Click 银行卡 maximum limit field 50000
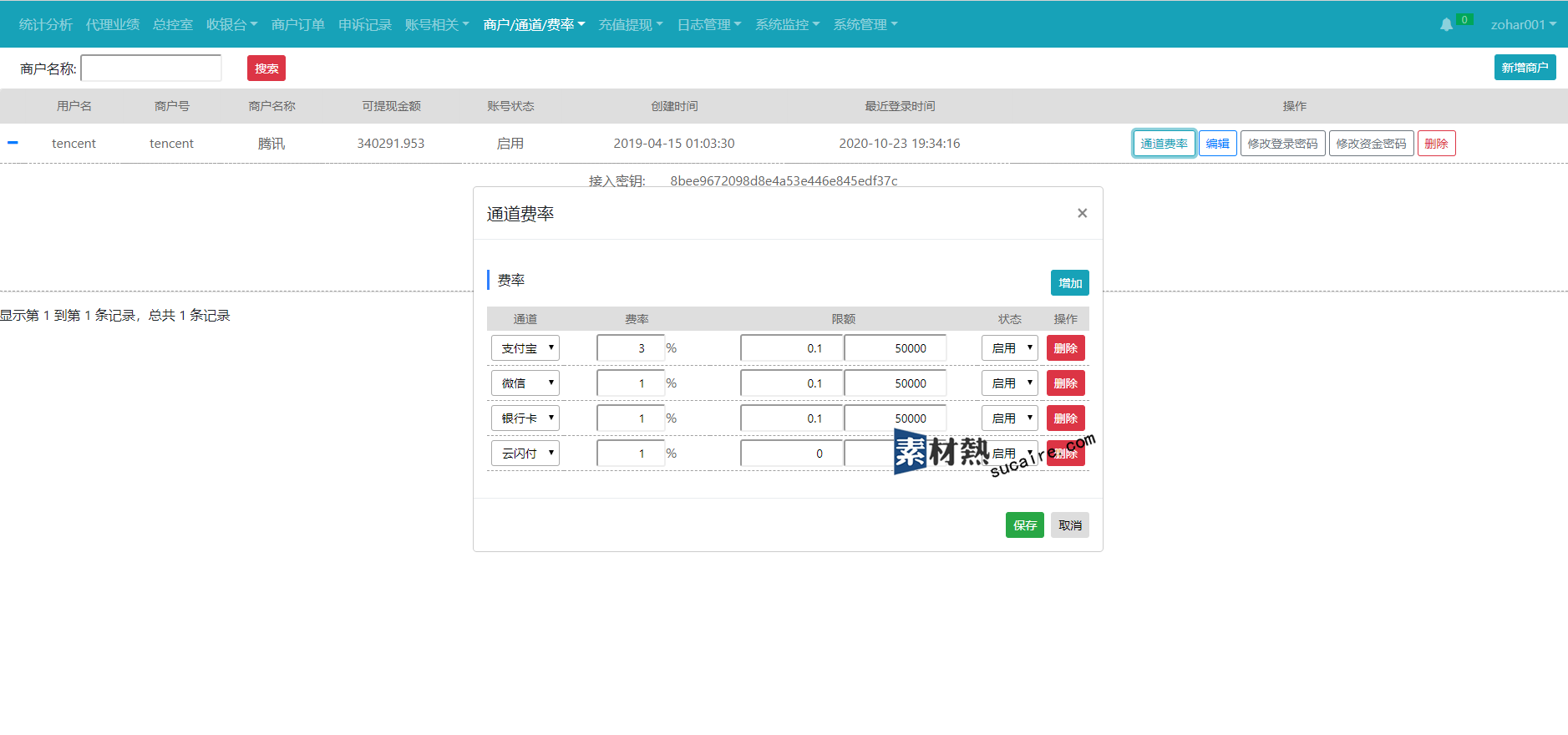This screenshot has width=1568, height=735. click(896, 418)
